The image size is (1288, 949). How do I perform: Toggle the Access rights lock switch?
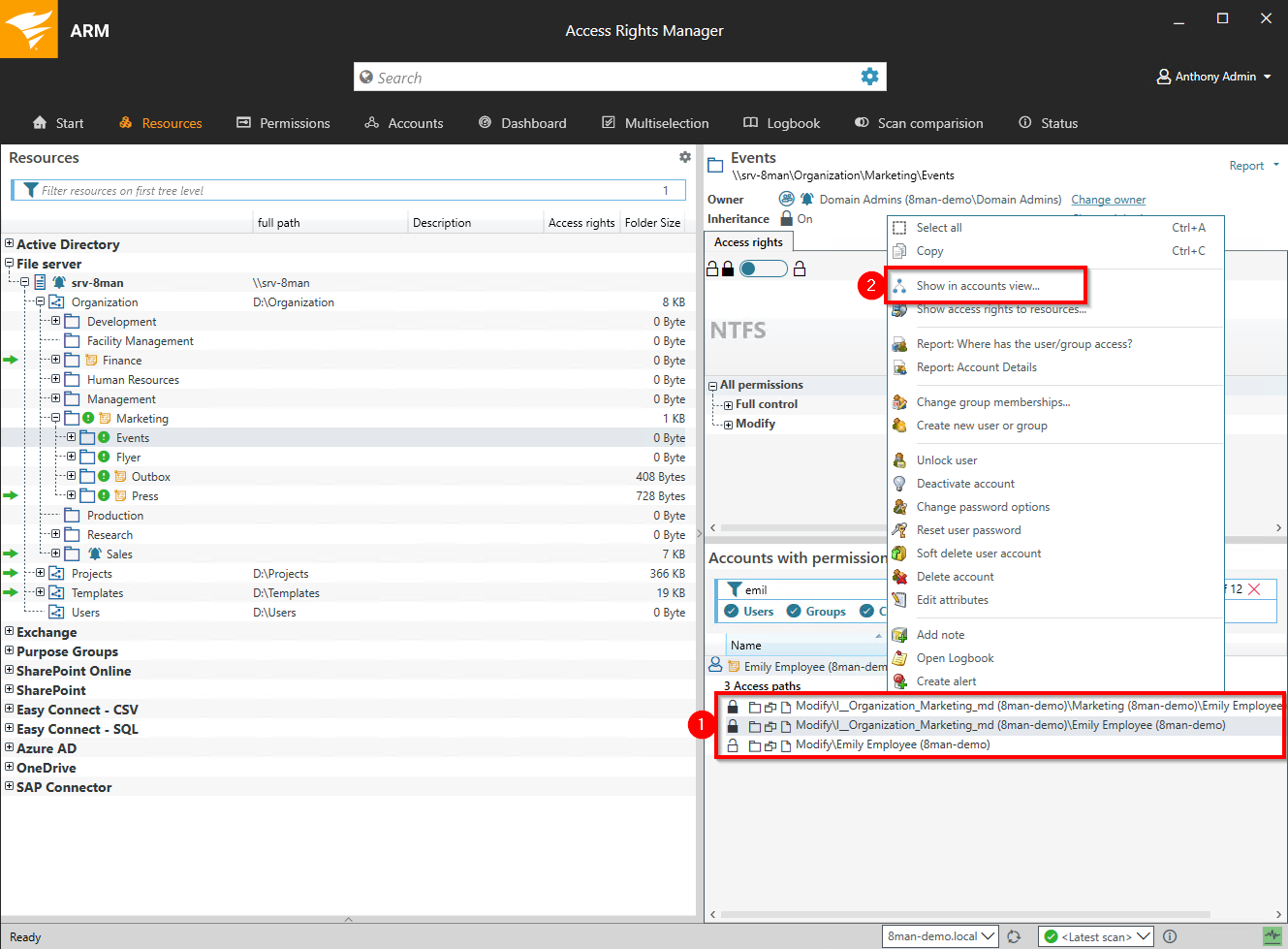[x=763, y=269]
